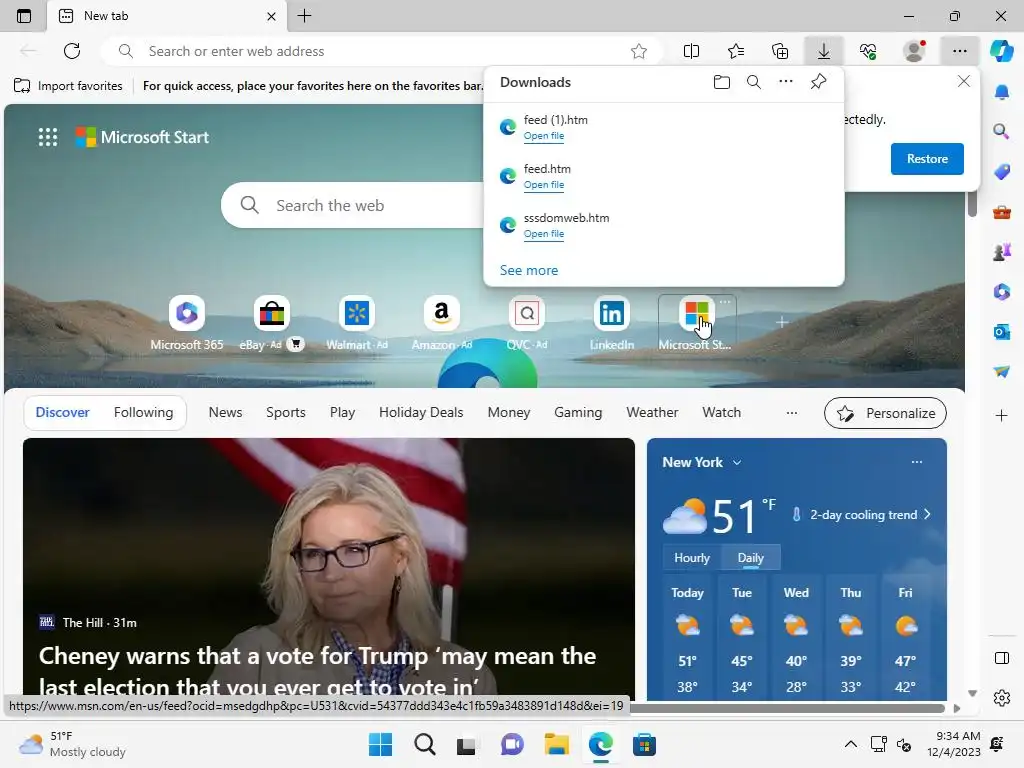
Task: Customize sidebar with plus icon
Action: tap(1001, 415)
